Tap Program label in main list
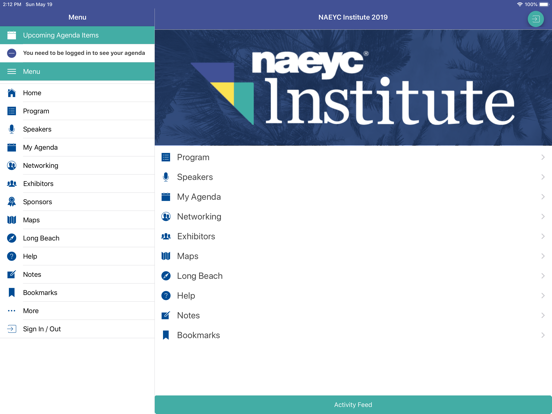Viewport: 552px width, 414px height. [193, 157]
